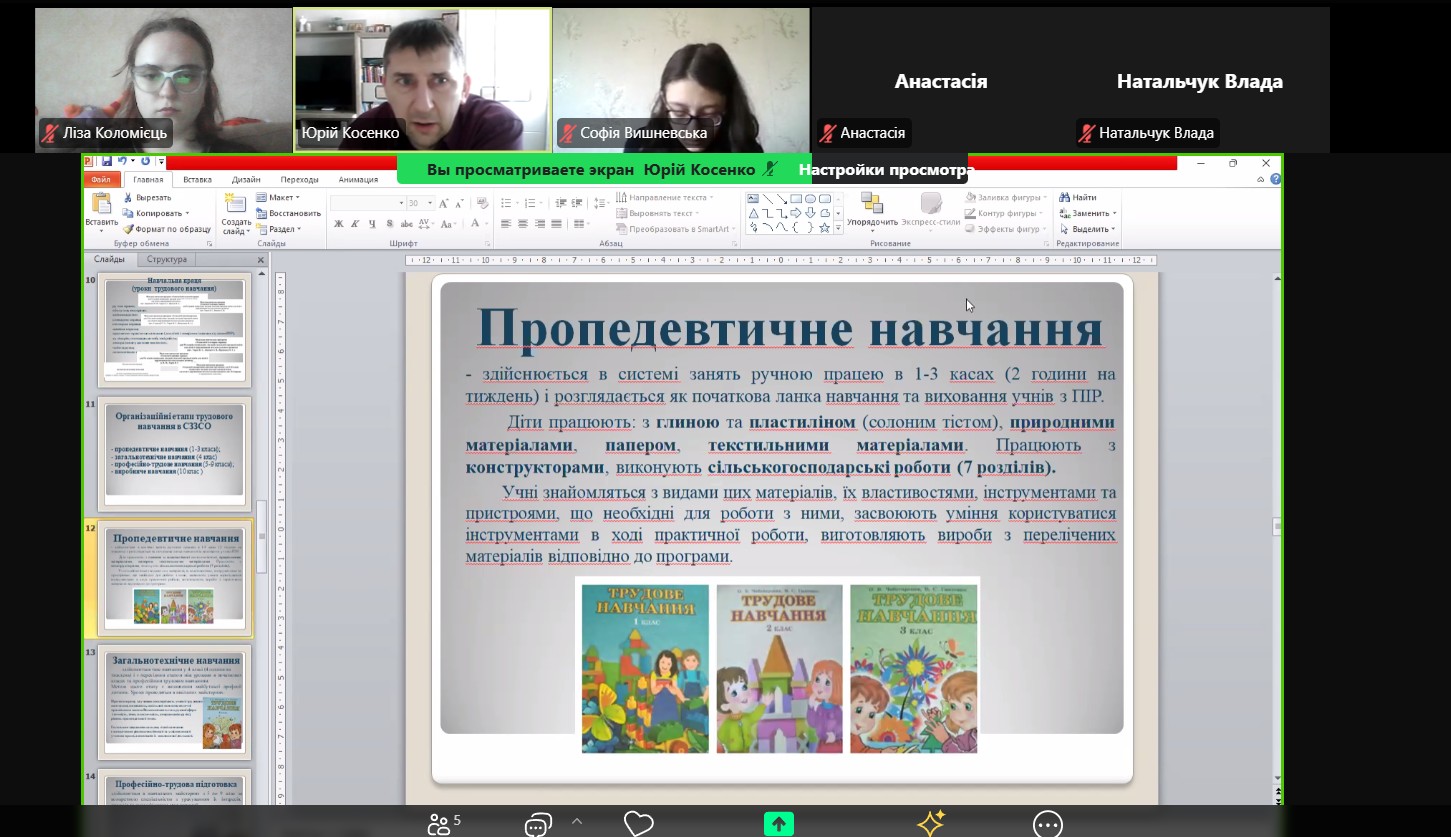Toggle bold (Ж) text formatting
This screenshot has width=1451, height=837.
coord(339,224)
